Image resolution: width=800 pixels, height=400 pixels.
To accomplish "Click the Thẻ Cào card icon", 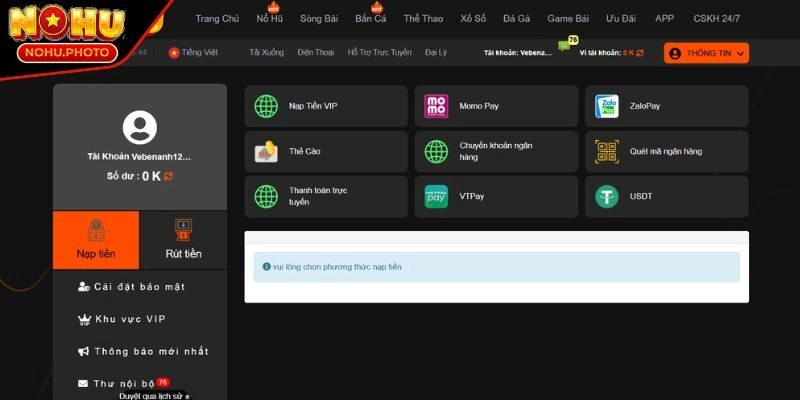I will (266, 151).
